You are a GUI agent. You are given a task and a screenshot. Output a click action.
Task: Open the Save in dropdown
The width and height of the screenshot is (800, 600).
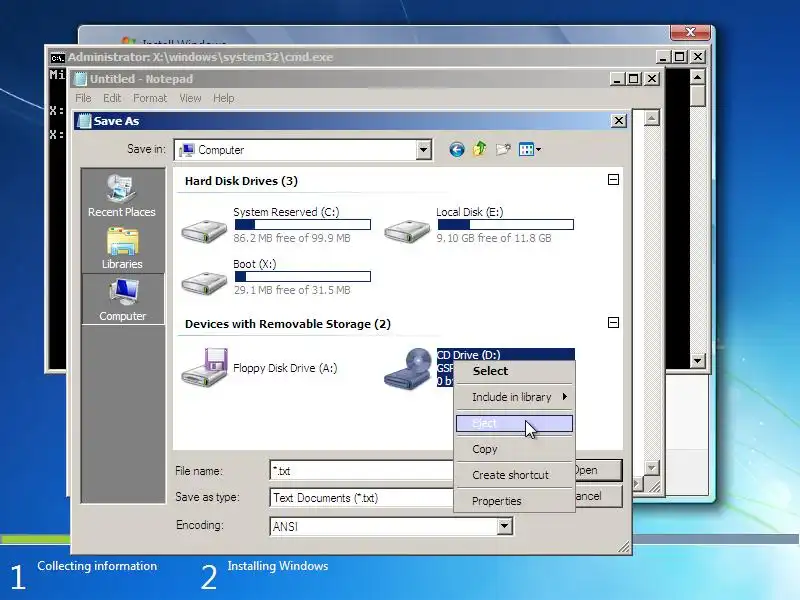pyautogui.click(x=423, y=150)
